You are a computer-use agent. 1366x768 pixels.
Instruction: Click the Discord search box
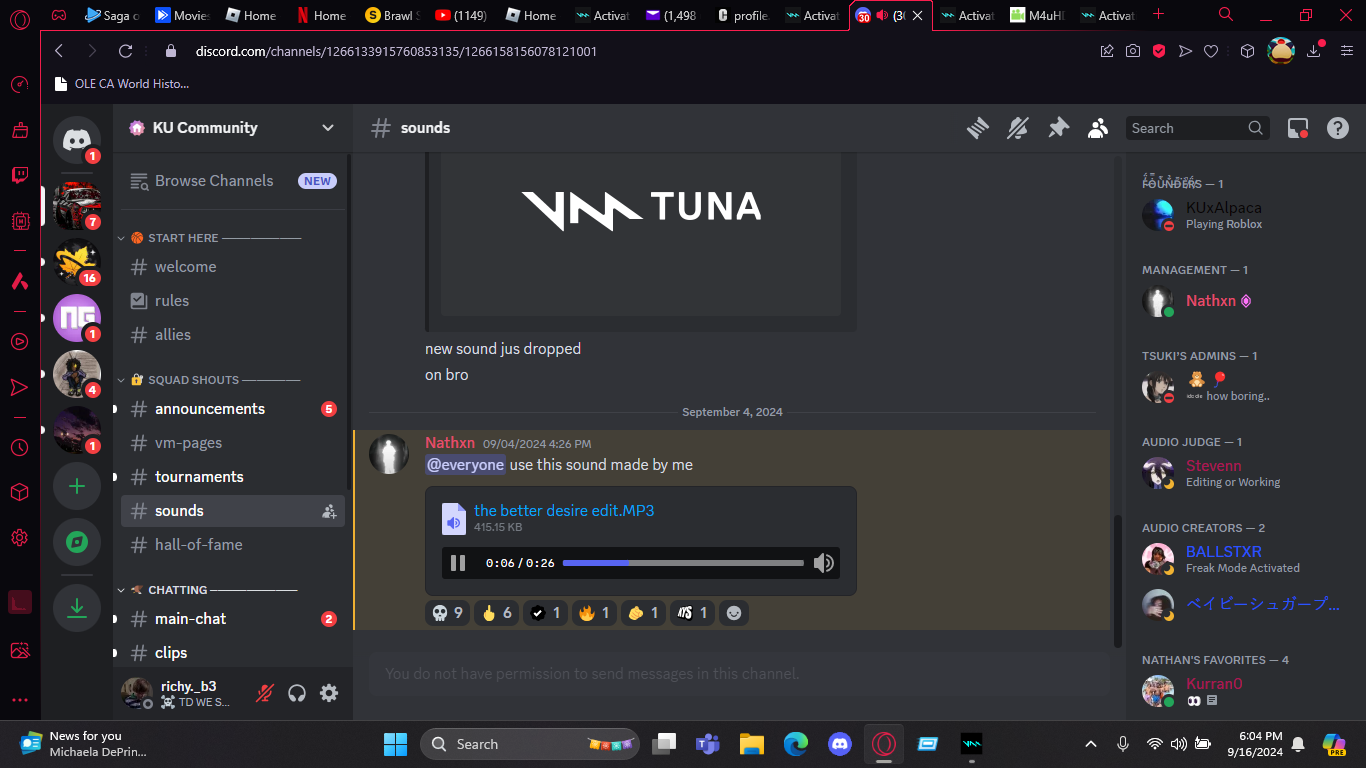pos(1198,128)
